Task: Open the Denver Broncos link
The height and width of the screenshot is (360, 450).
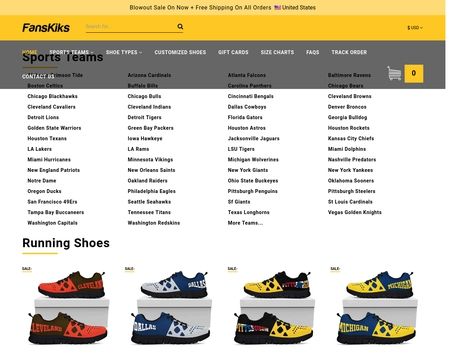Action: (347, 107)
